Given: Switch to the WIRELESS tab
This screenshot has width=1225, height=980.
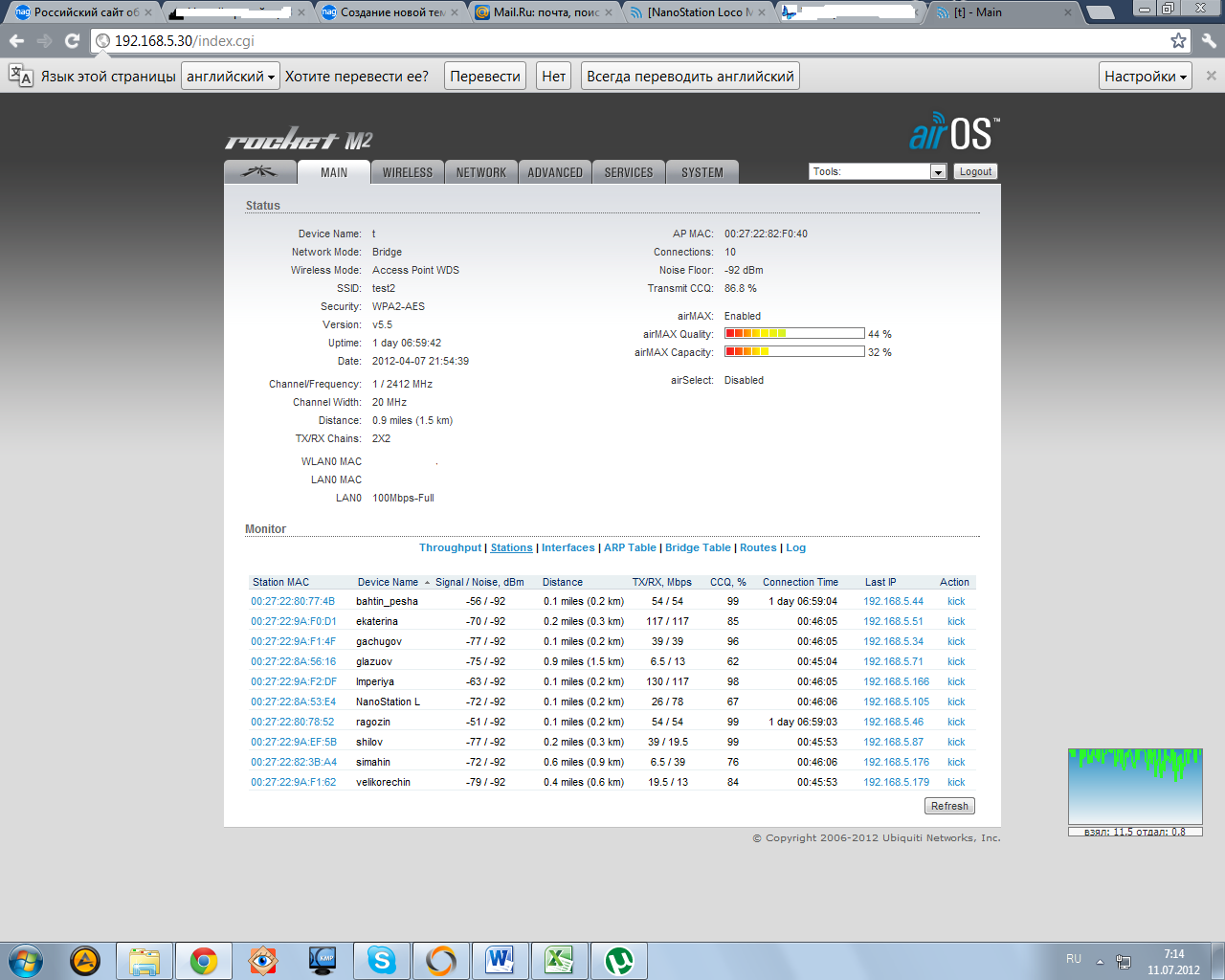Looking at the screenshot, I should click(408, 172).
